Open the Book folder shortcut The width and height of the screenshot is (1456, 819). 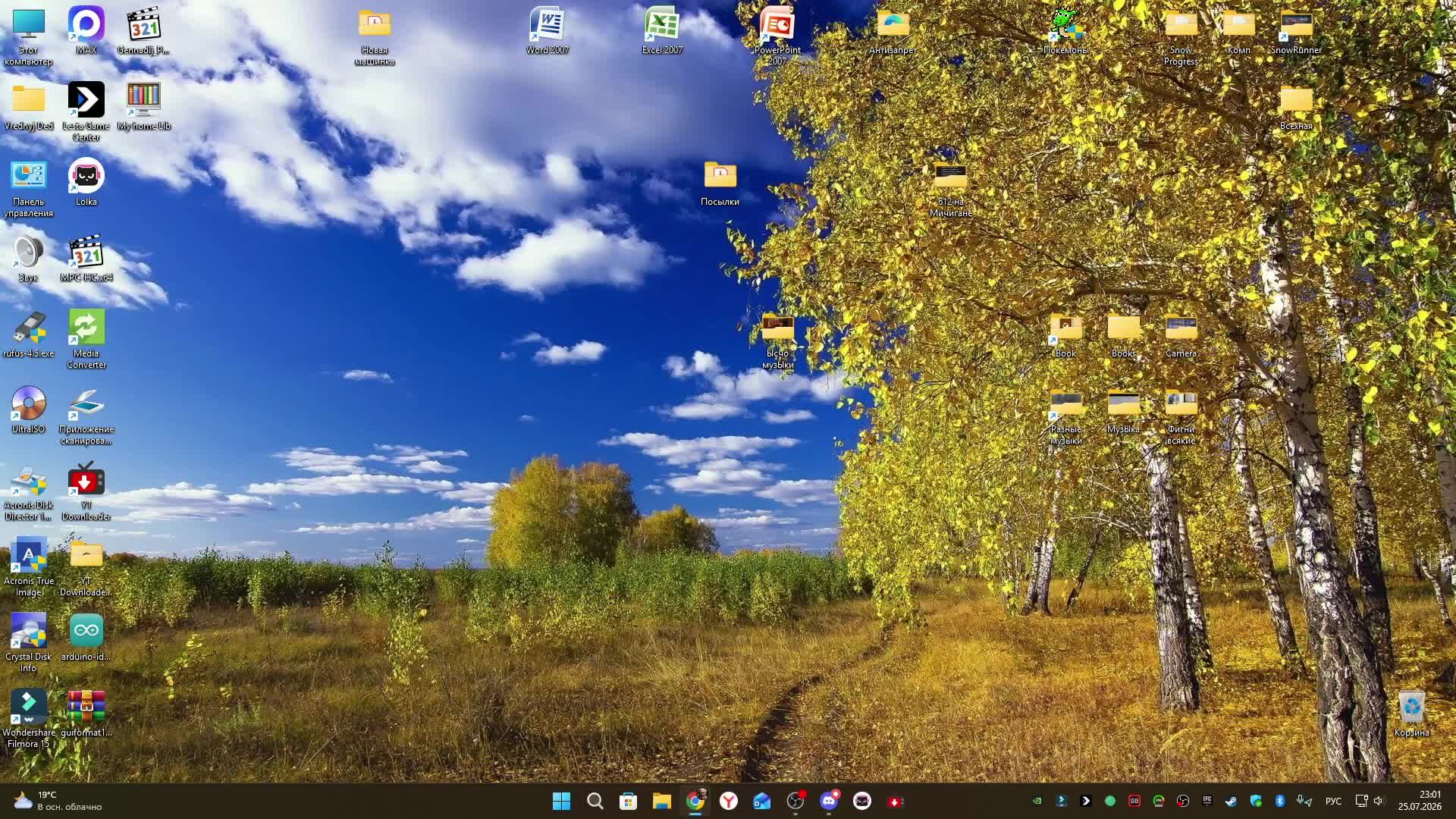pyautogui.click(x=1065, y=334)
